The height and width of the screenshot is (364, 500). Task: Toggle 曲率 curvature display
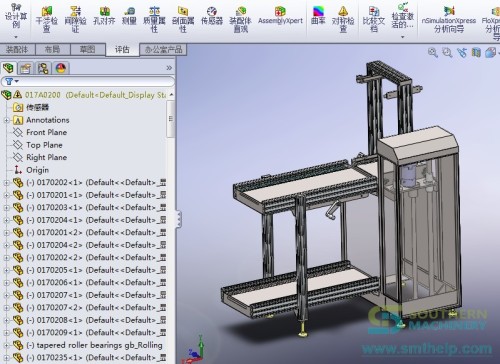pyautogui.click(x=318, y=16)
